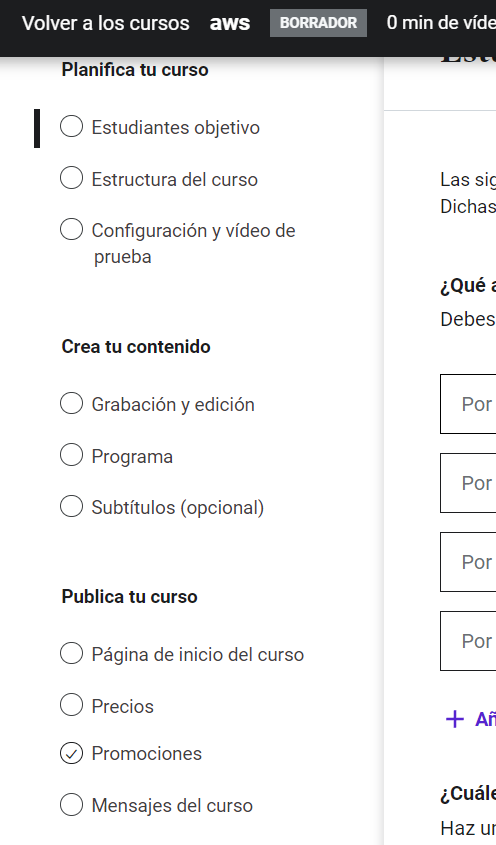Click the fourth learning objective input field
Image resolution: width=496 pixels, height=845 pixels.
pos(468,641)
